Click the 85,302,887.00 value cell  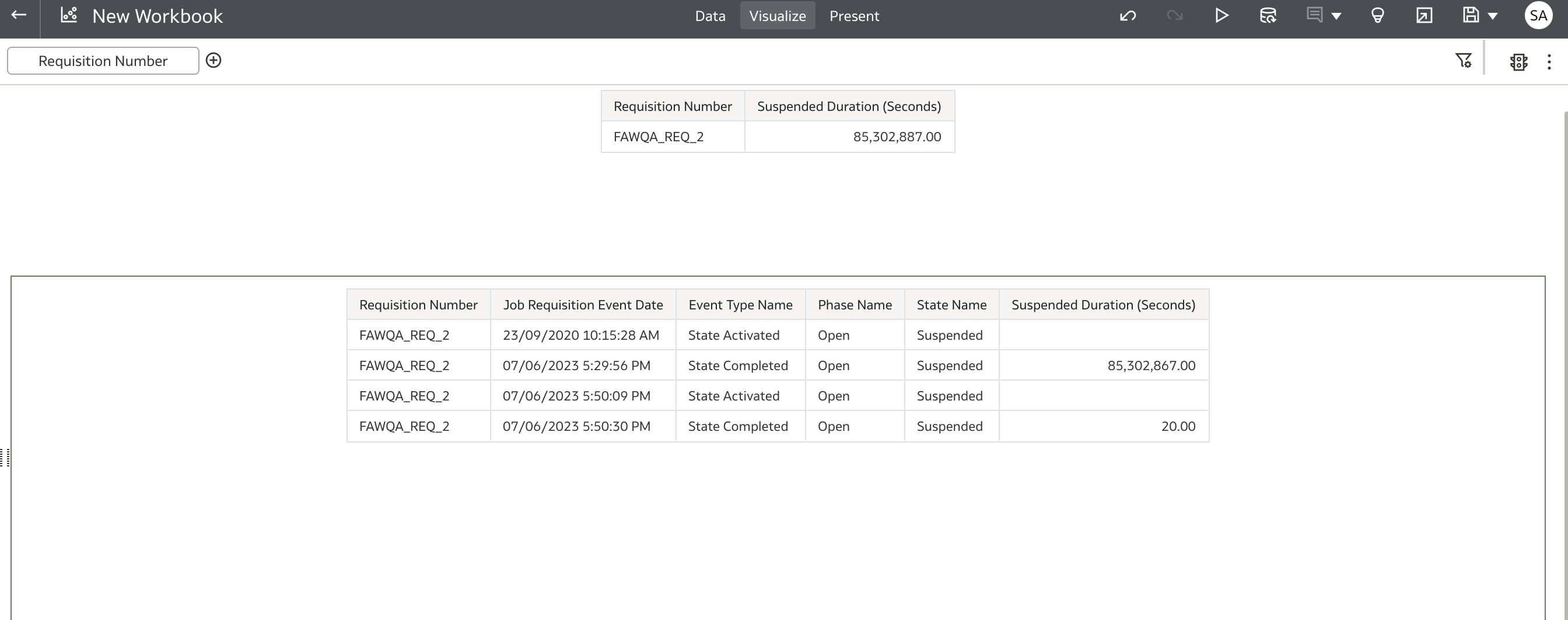[x=849, y=137]
